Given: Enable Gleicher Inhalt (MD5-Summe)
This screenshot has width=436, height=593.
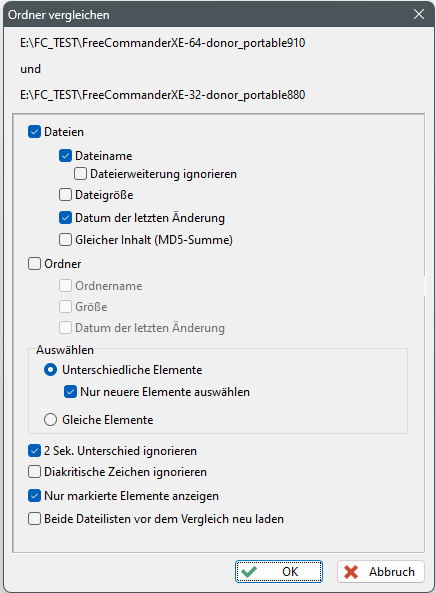Looking at the screenshot, I should pos(65,239).
